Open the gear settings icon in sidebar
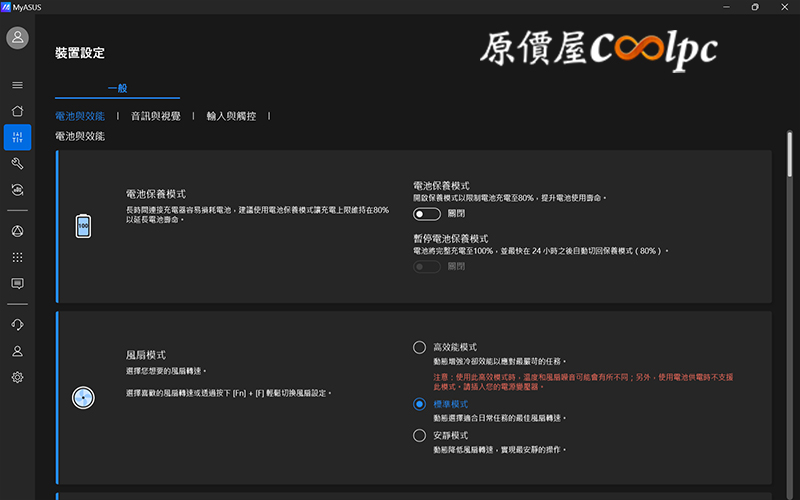 click(x=17, y=378)
